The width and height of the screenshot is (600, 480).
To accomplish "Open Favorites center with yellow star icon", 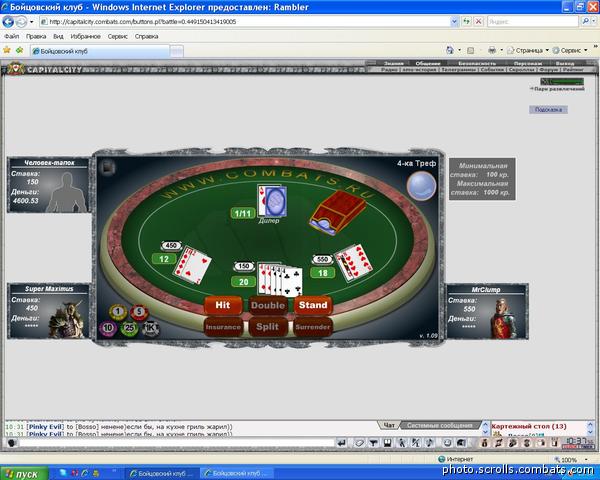I will (7, 50).
